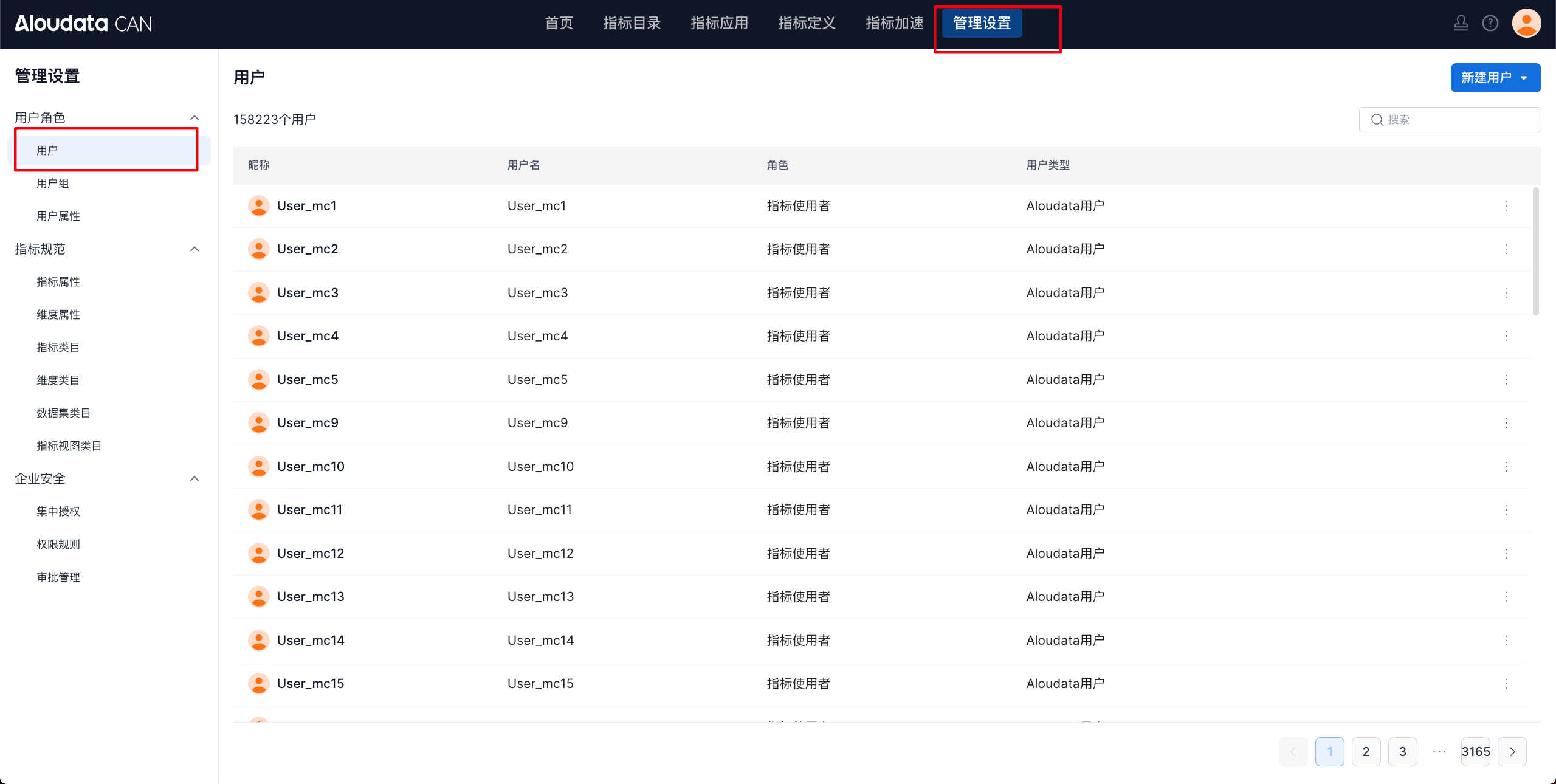
Task: Select 用户组 in the sidebar
Action: pos(53,184)
